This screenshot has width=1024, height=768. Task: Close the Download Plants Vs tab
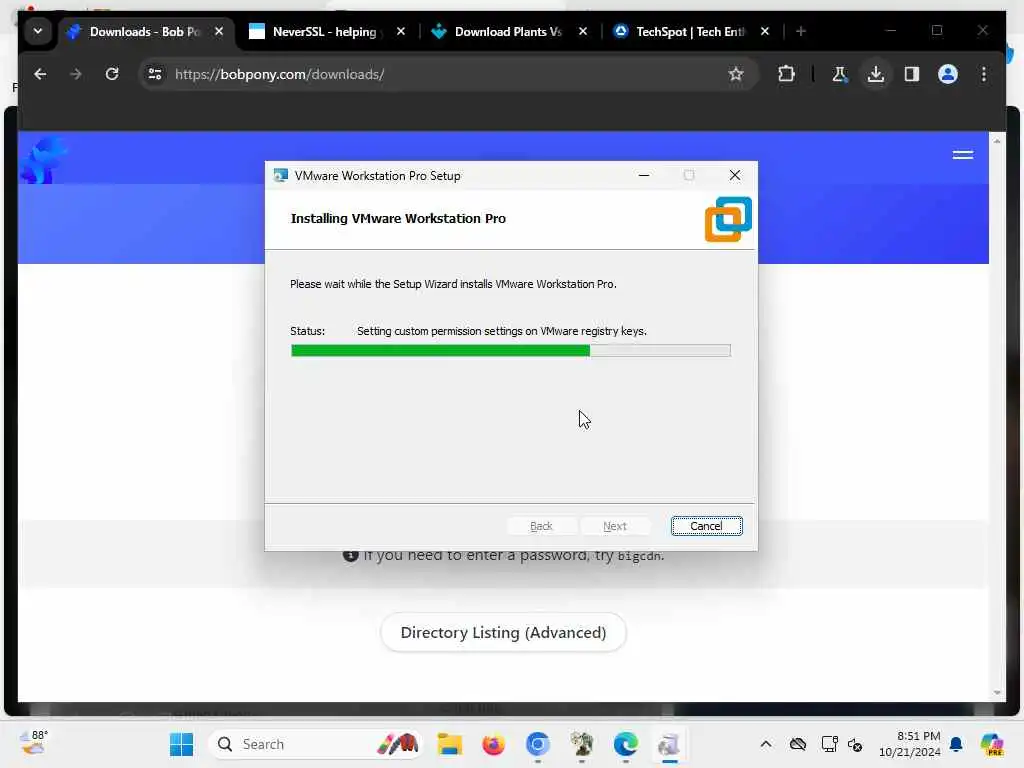click(583, 31)
